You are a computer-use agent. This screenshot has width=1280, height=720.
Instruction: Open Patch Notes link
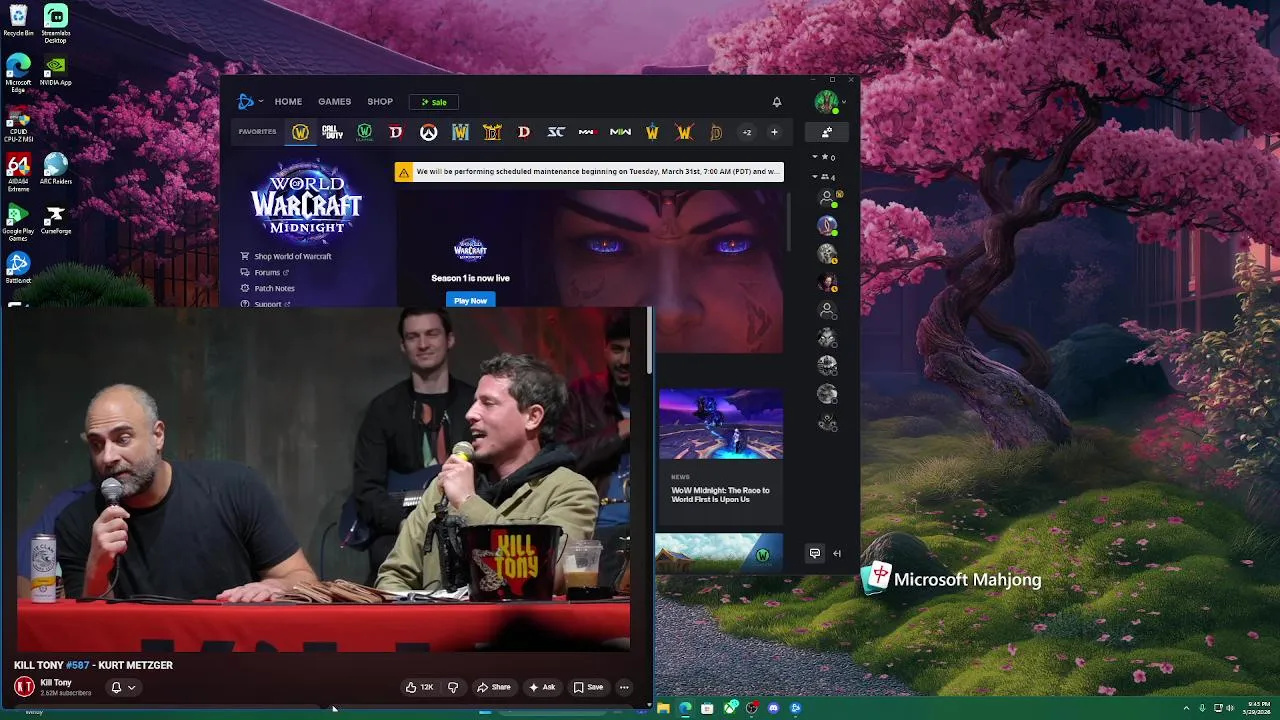click(267, 288)
